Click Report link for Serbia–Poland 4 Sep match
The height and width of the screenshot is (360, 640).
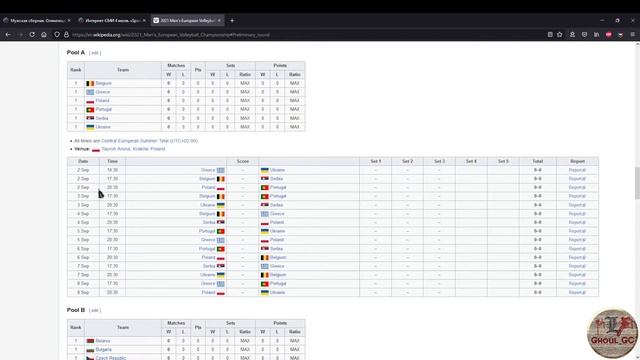pos(577,222)
